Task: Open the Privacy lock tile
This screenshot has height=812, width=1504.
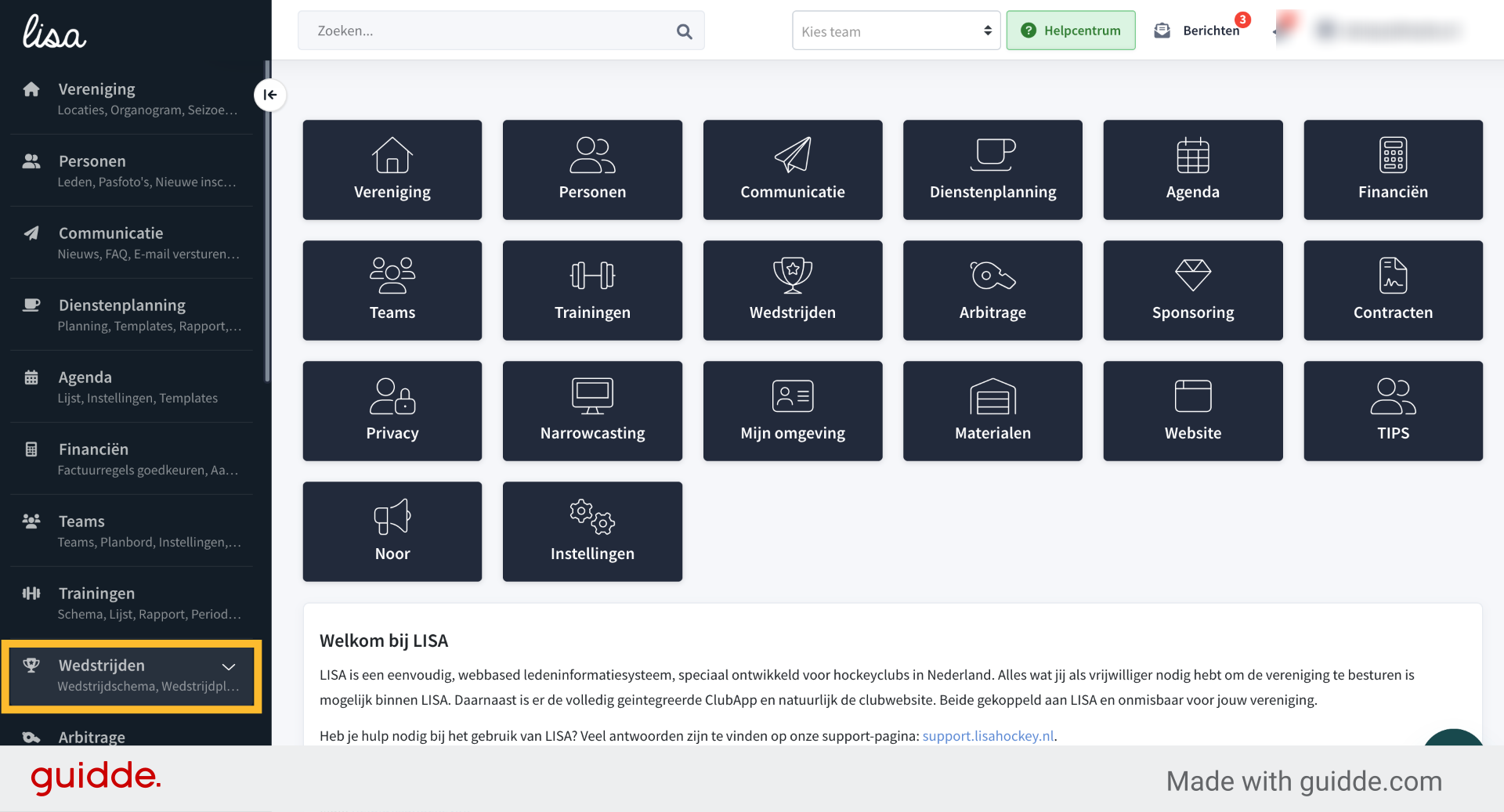Action: pyautogui.click(x=392, y=411)
